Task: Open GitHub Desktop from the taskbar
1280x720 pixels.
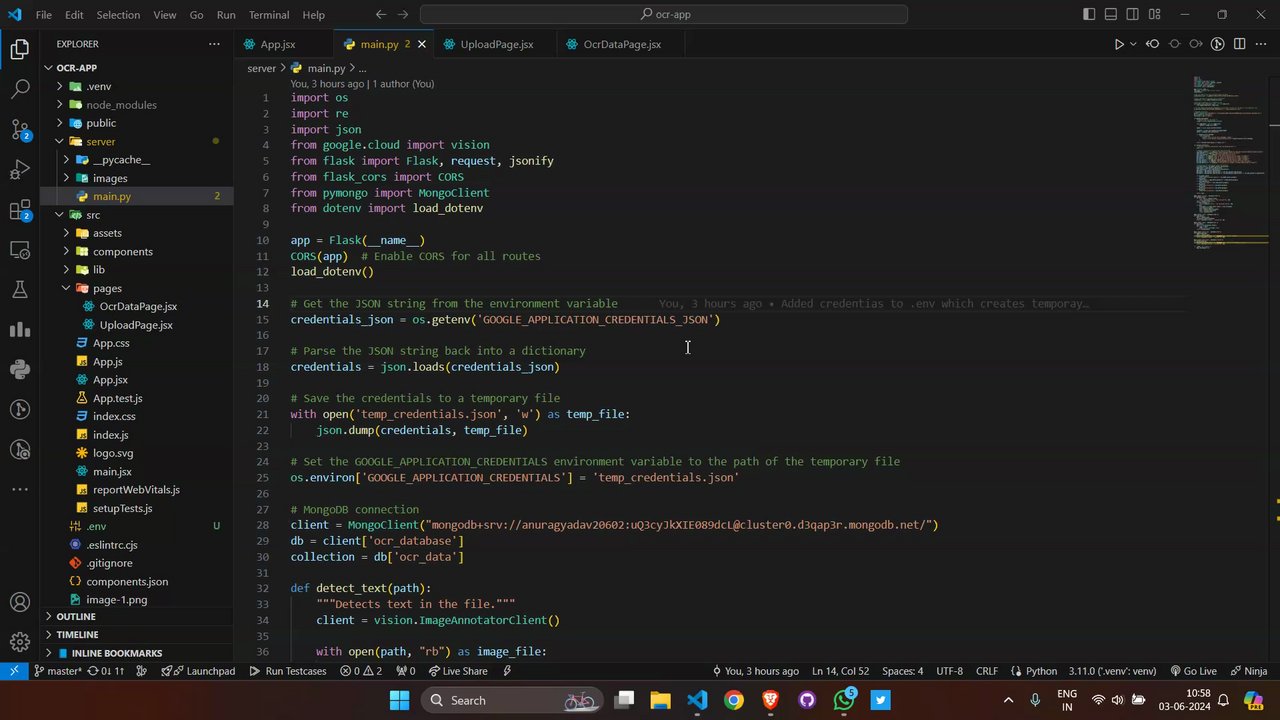Action: coord(807,700)
